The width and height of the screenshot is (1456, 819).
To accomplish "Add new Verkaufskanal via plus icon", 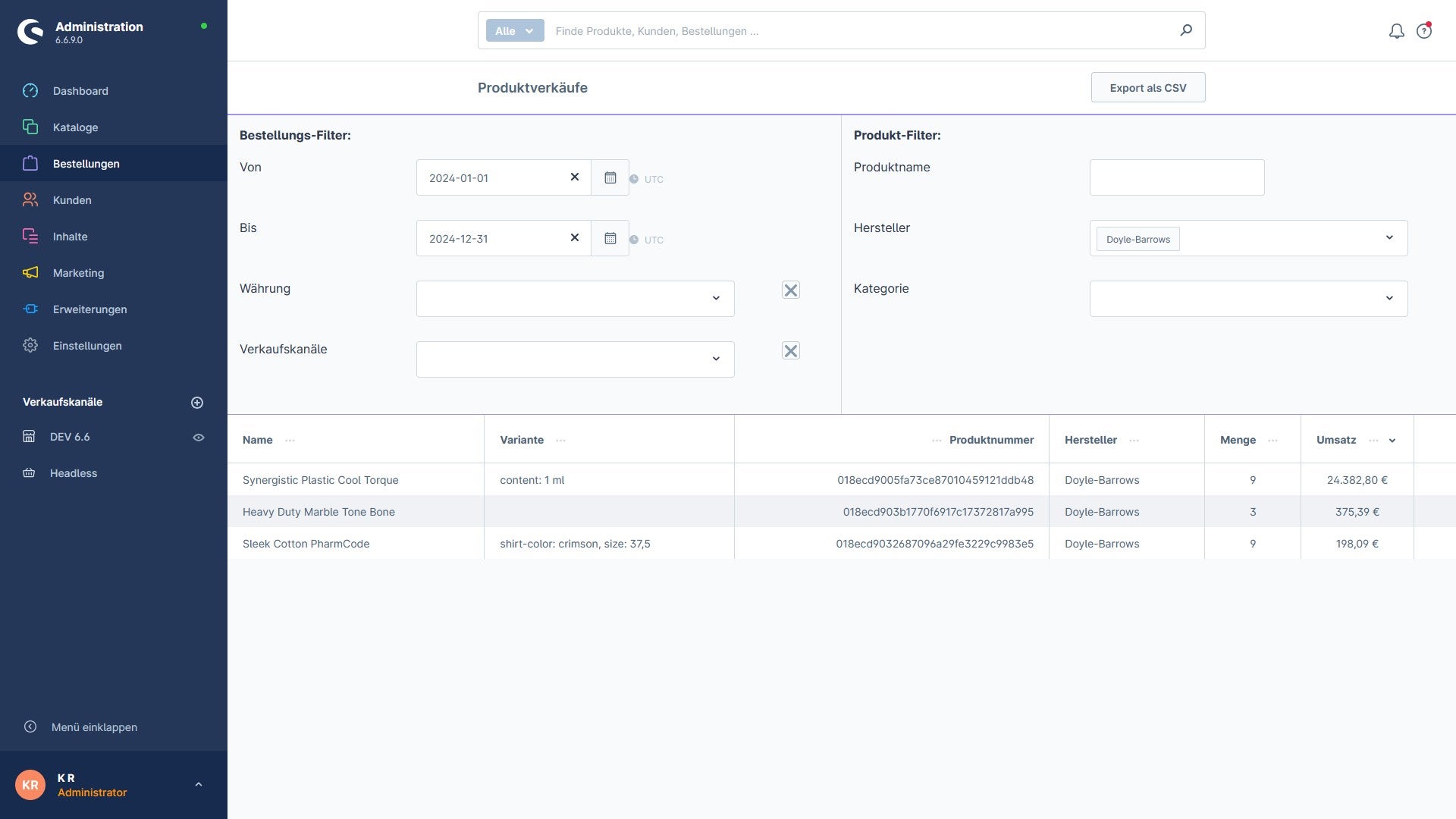I will click(x=197, y=403).
